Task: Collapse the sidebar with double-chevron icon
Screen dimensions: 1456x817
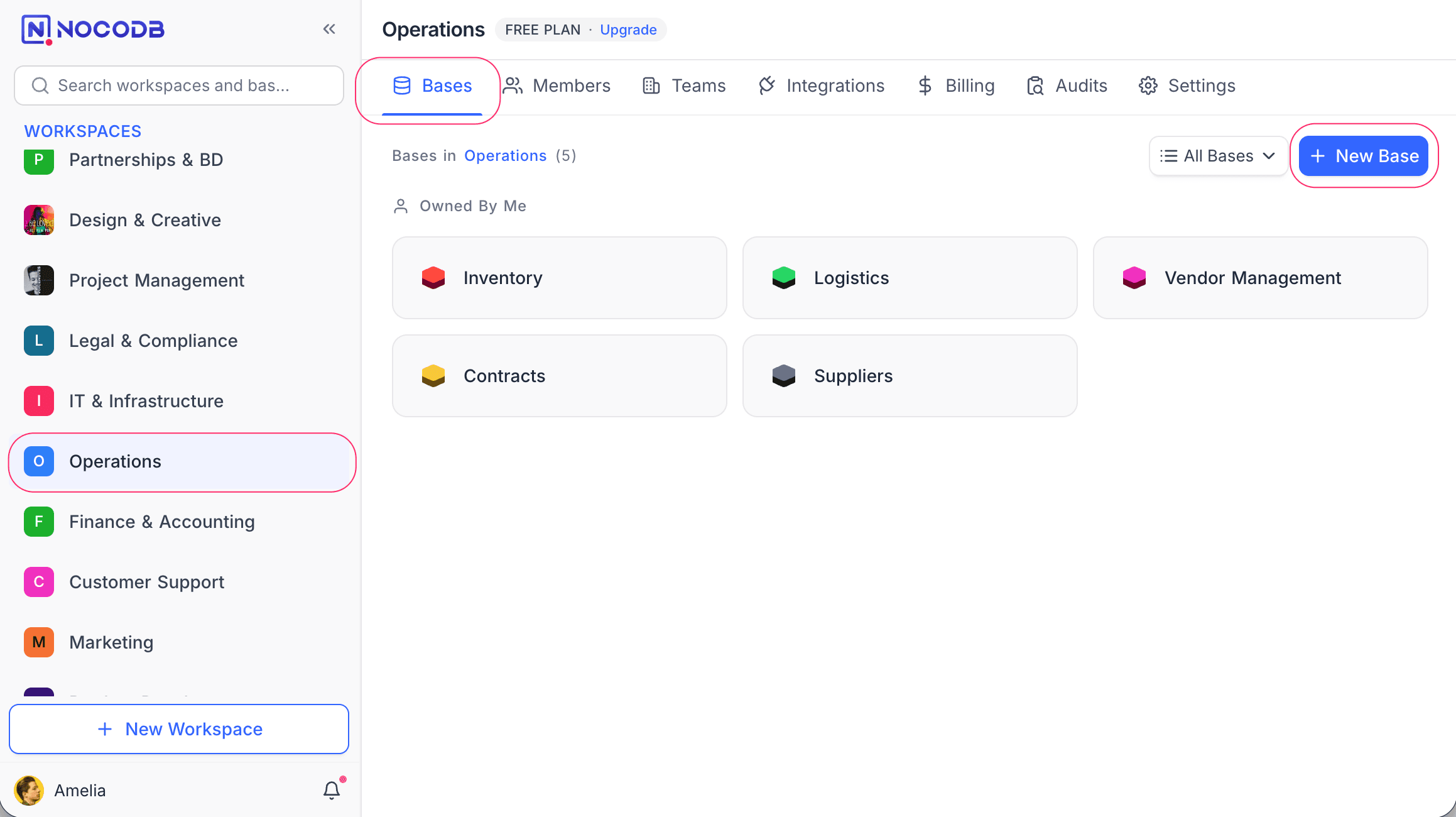Action: pyautogui.click(x=329, y=29)
